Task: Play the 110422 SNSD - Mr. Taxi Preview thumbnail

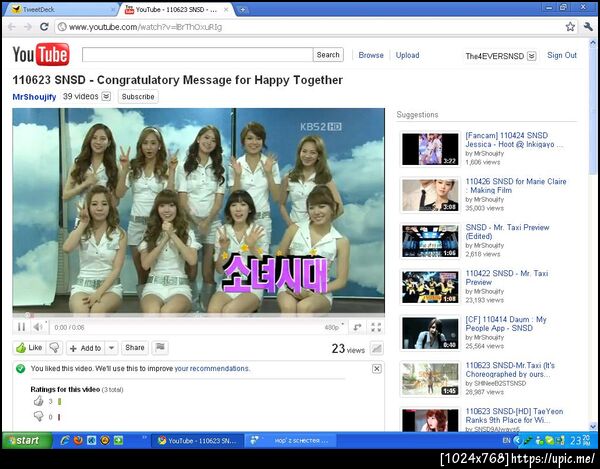Action: pos(430,287)
